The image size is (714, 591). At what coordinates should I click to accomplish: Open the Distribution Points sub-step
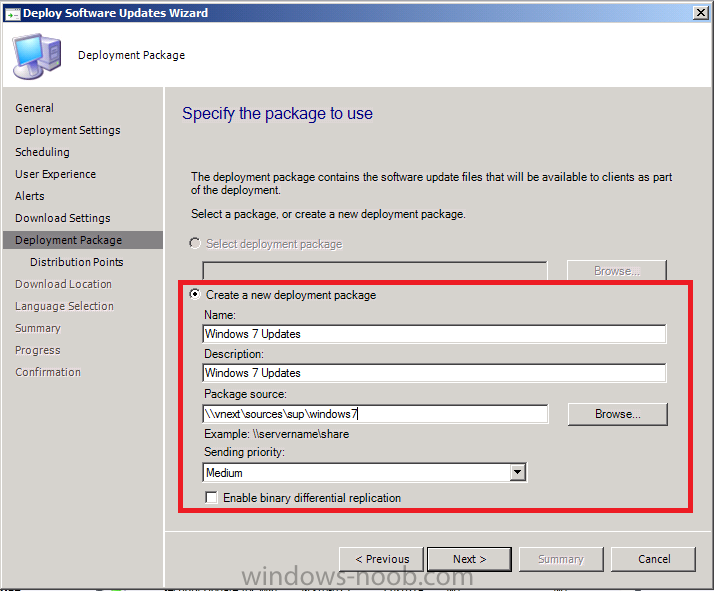pos(76,262)
